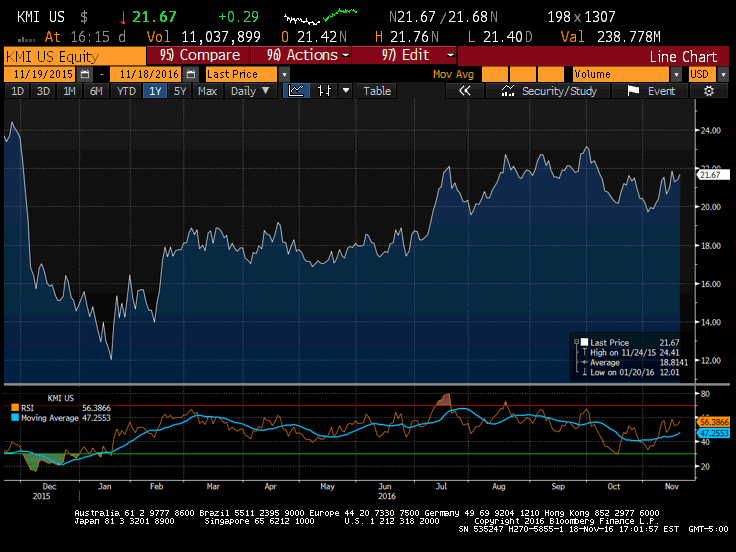The width and height of the screenshot is (736, 552).
Task: Open the 96) Actions menu
Action: (x=301, y=55)
